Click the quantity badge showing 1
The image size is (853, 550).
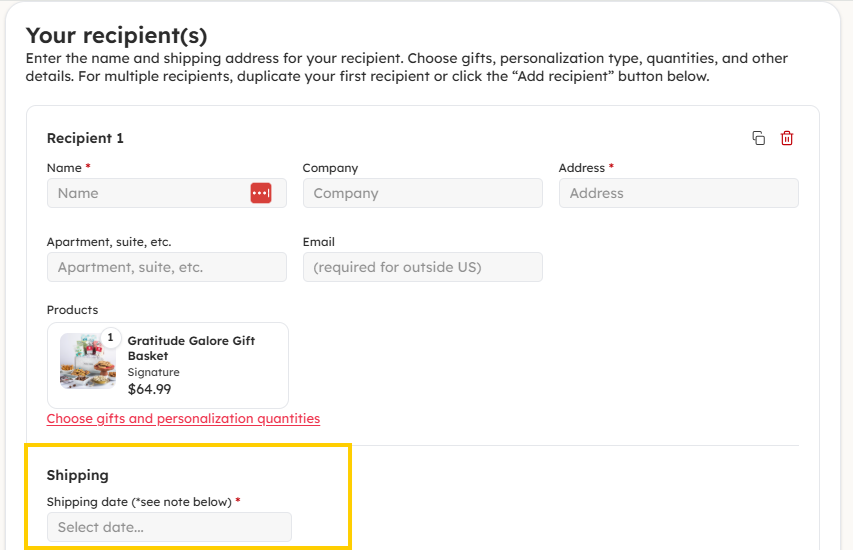110,338
